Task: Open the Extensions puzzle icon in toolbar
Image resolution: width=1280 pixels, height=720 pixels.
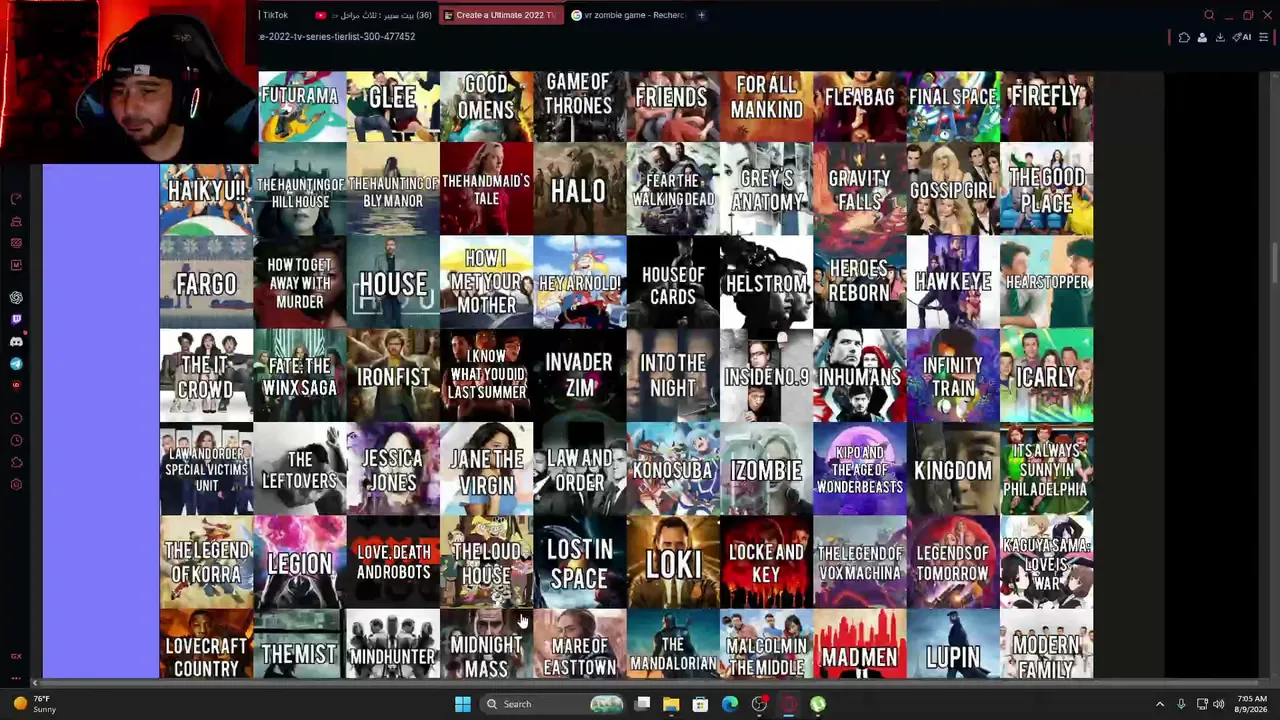Action: 1184,38
